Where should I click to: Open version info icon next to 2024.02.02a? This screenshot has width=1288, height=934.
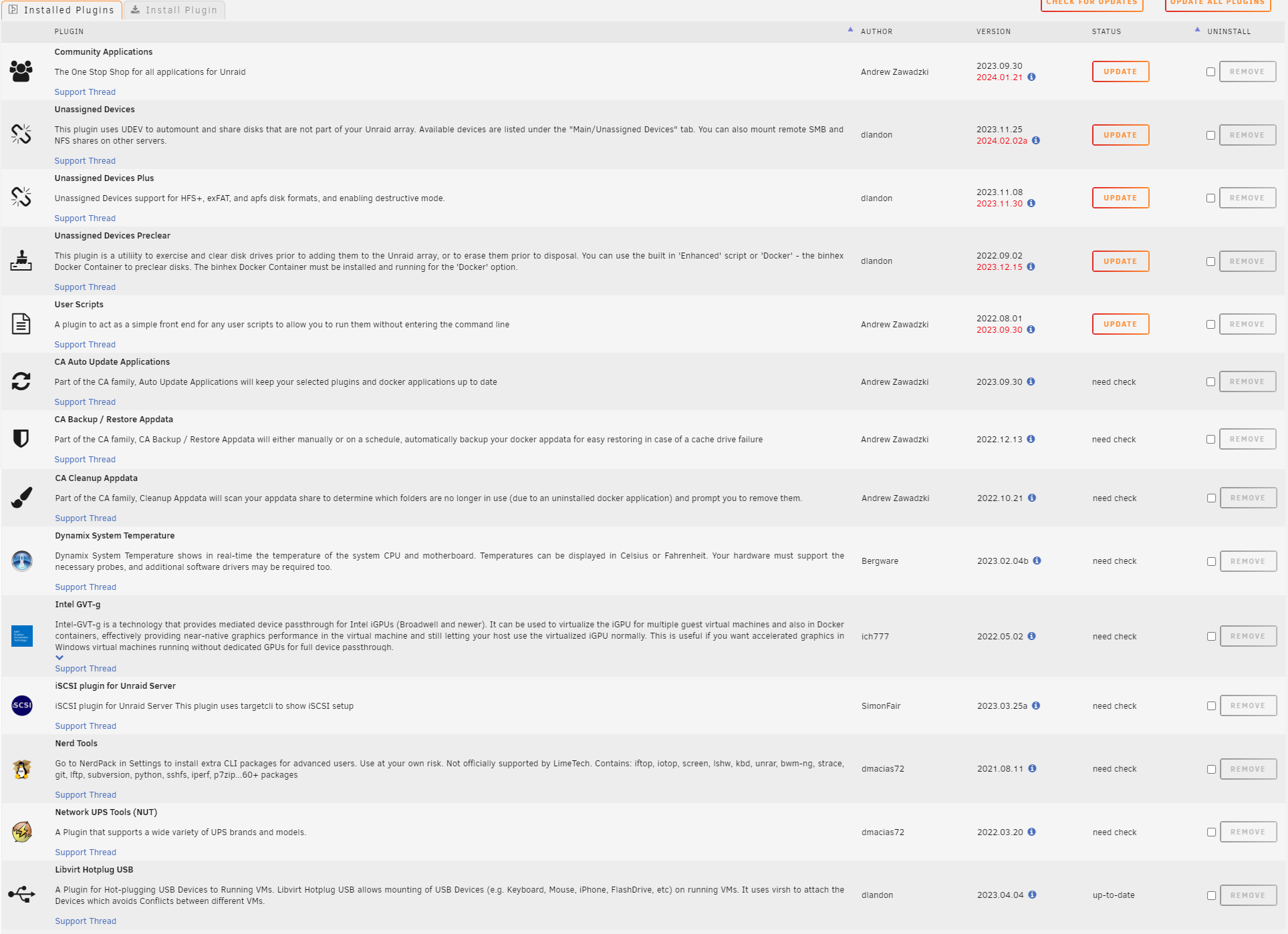pyautogui.click(x=1035, y=140)
